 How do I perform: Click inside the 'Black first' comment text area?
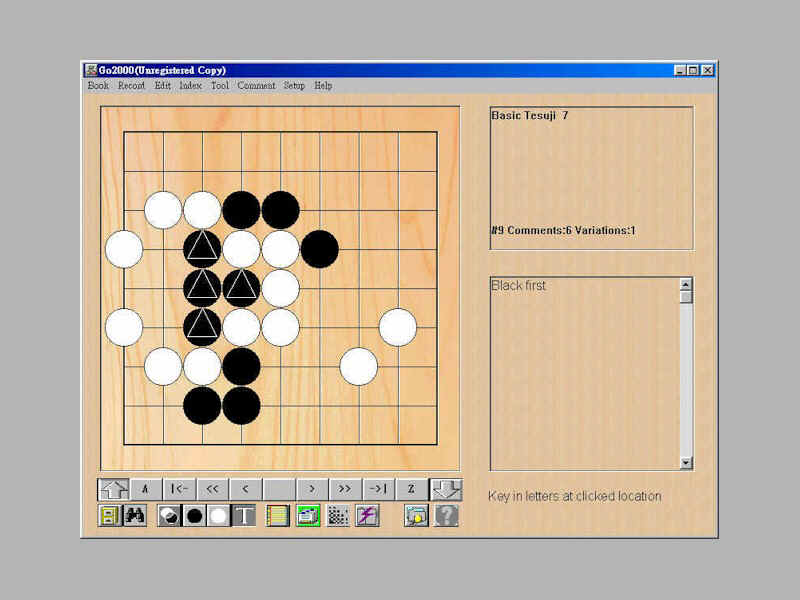pyautogui.click(x=585, y=373)
